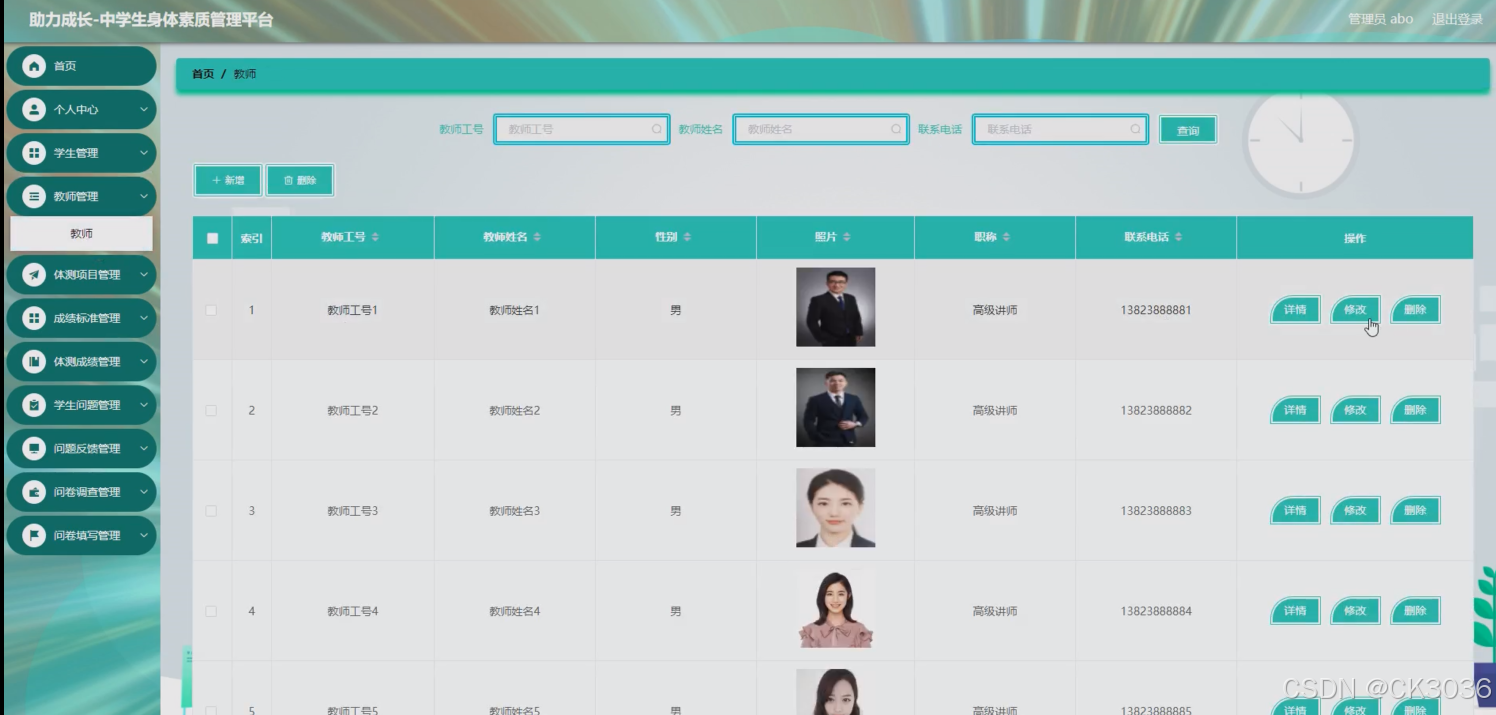Click 修改 for 教师姓名1

point(1355,309)
